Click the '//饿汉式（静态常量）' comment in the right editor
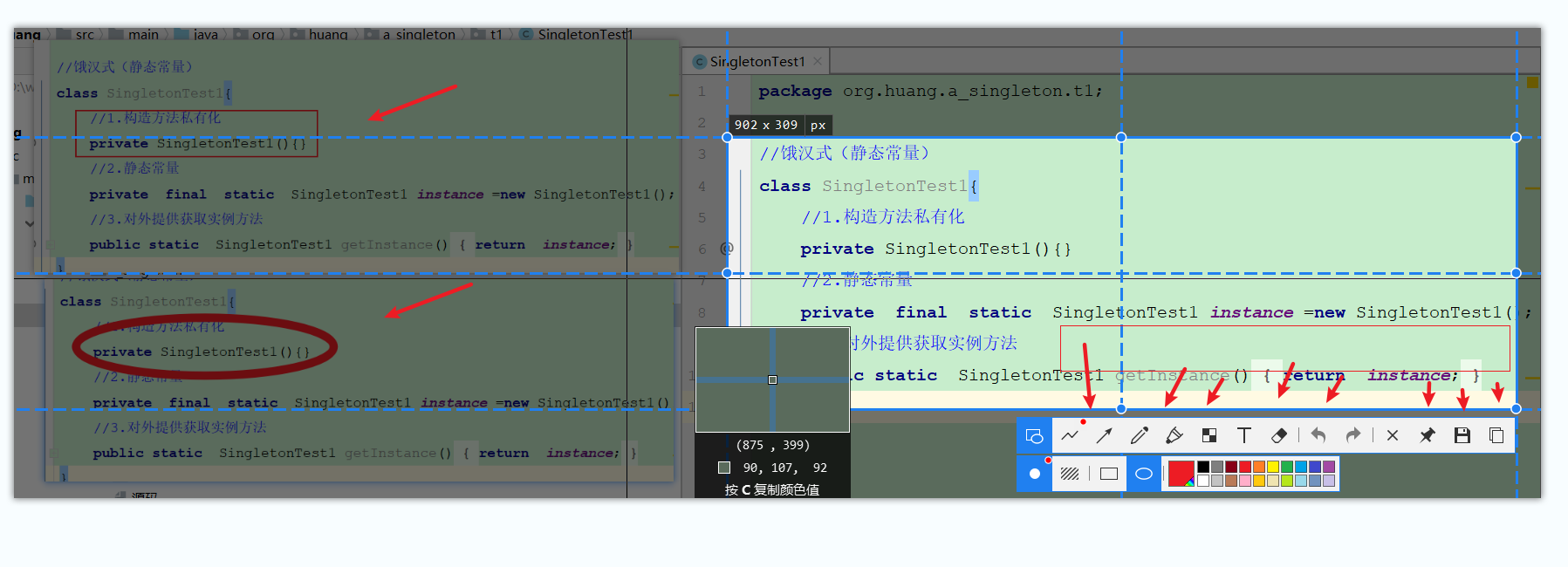Viewport: 1568px width, 567px height. point(845,153)
